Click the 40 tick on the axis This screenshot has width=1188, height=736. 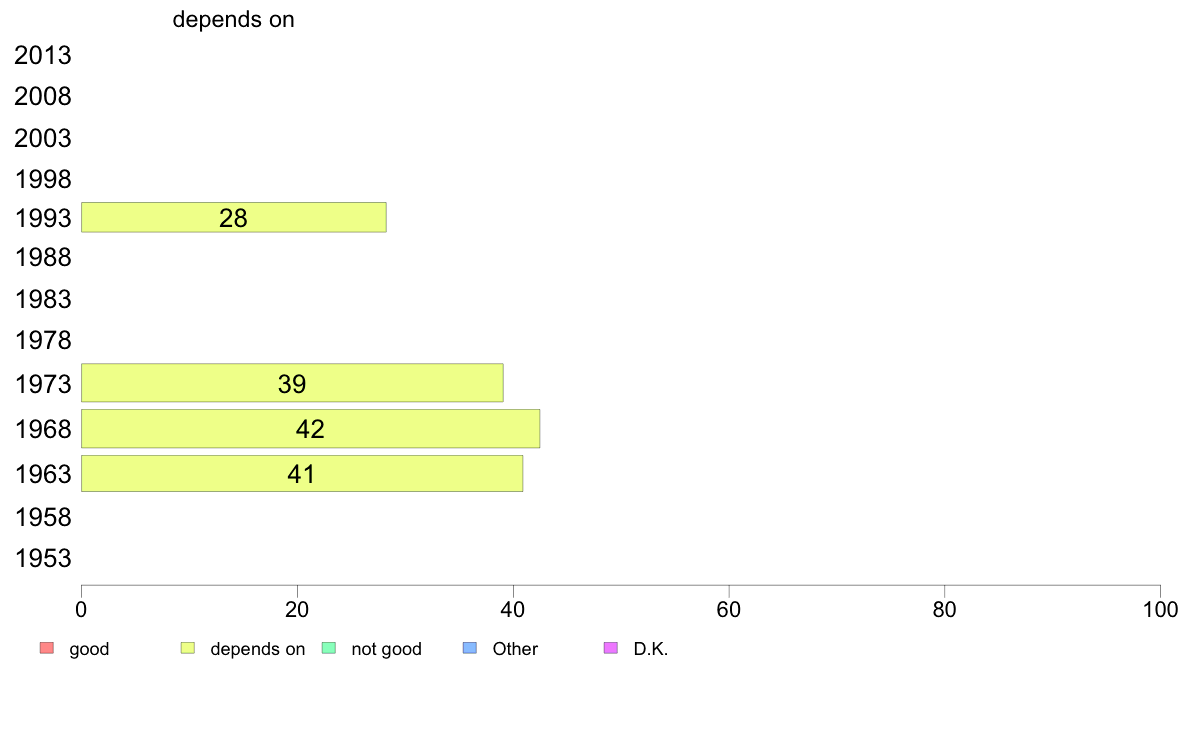(513, 609)
